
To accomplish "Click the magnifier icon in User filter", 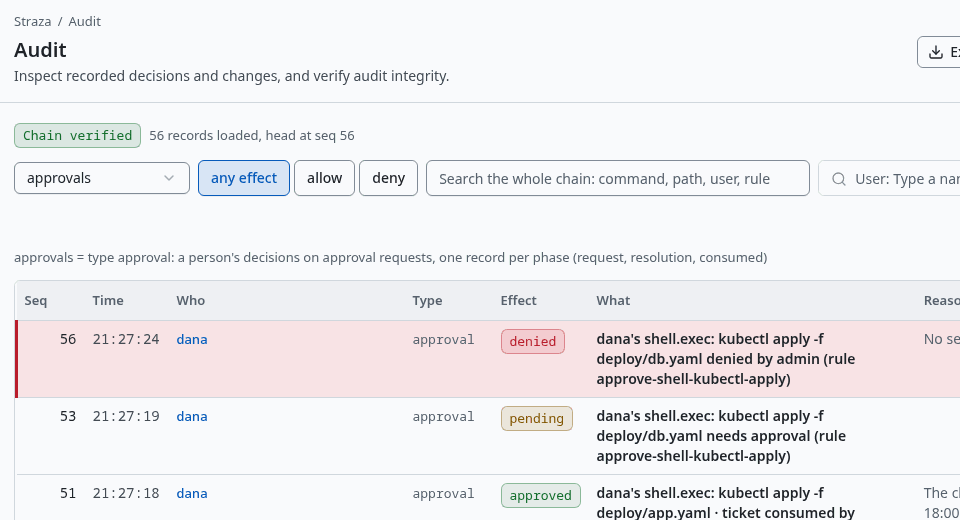I will pos(839,179).
